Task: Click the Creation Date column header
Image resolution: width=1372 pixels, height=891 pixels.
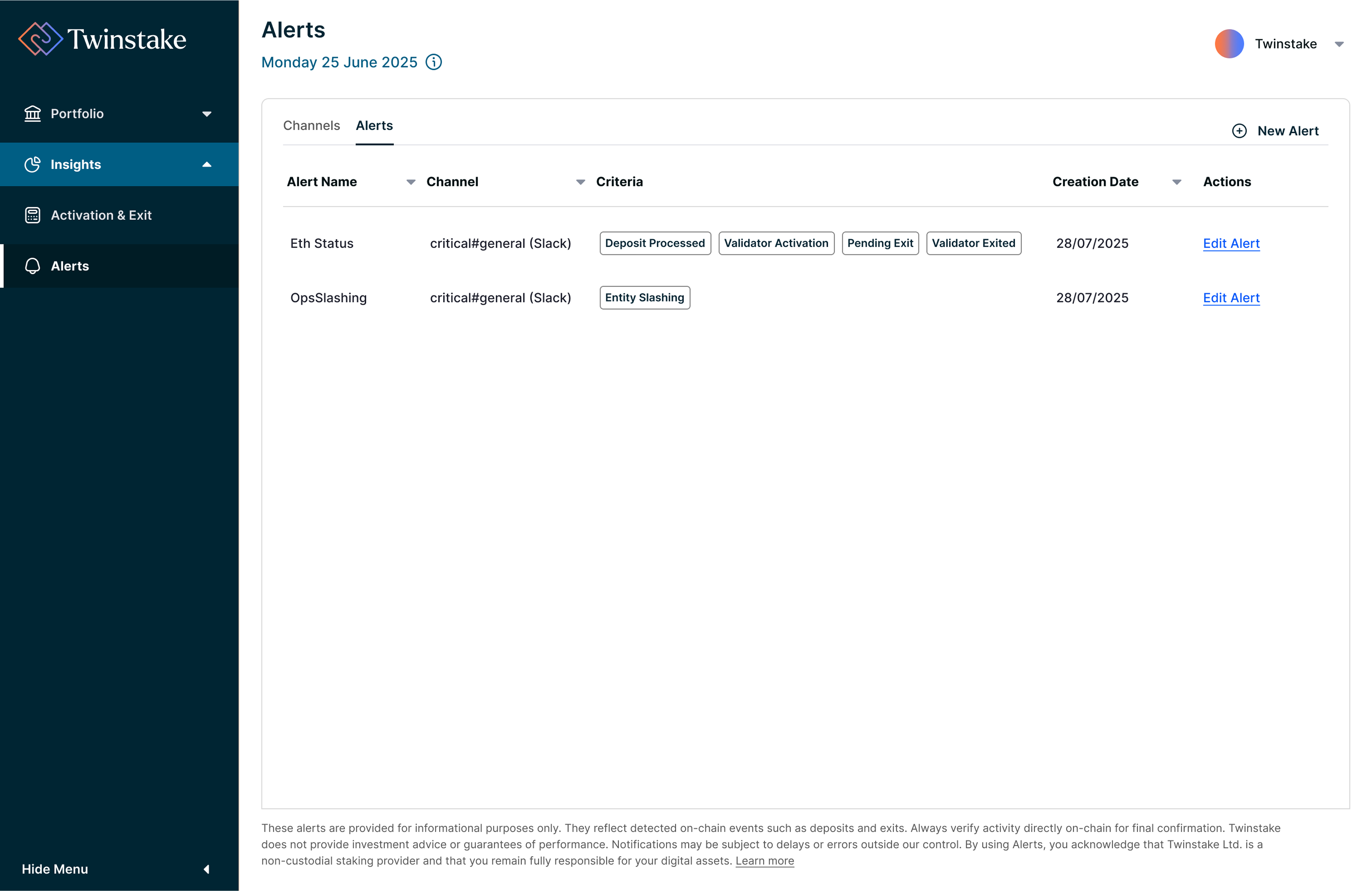Action: [x=1095, y=182]
